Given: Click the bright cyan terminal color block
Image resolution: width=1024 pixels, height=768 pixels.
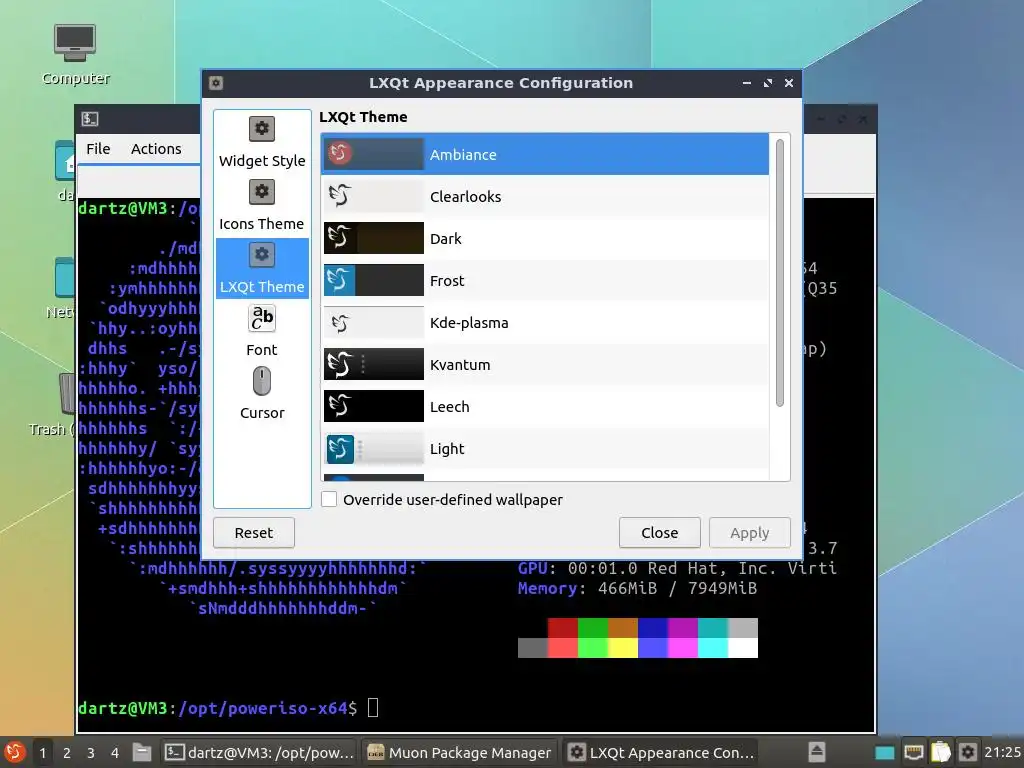Looking at the screenshot, I should point(712,648).
